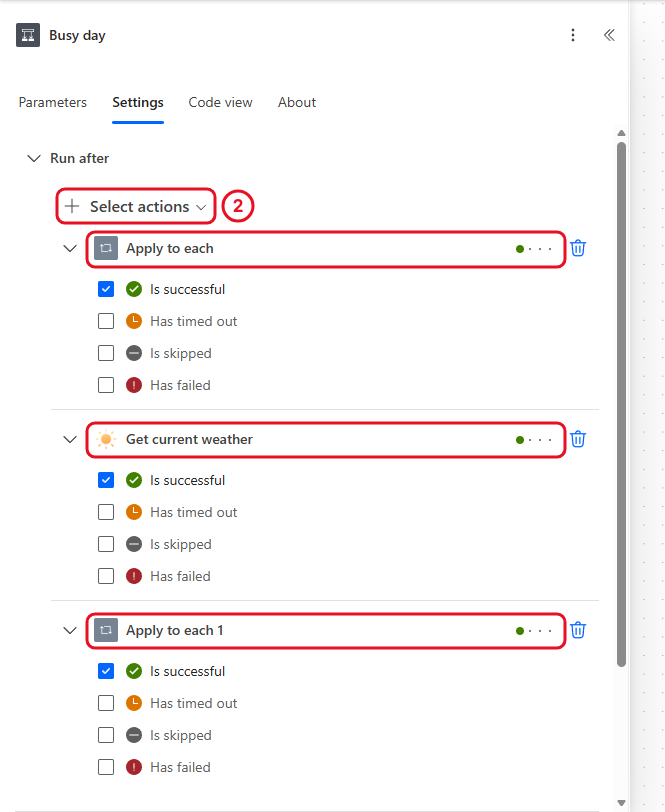
Task: Collapse the Run after section
Action: (34, 158)
